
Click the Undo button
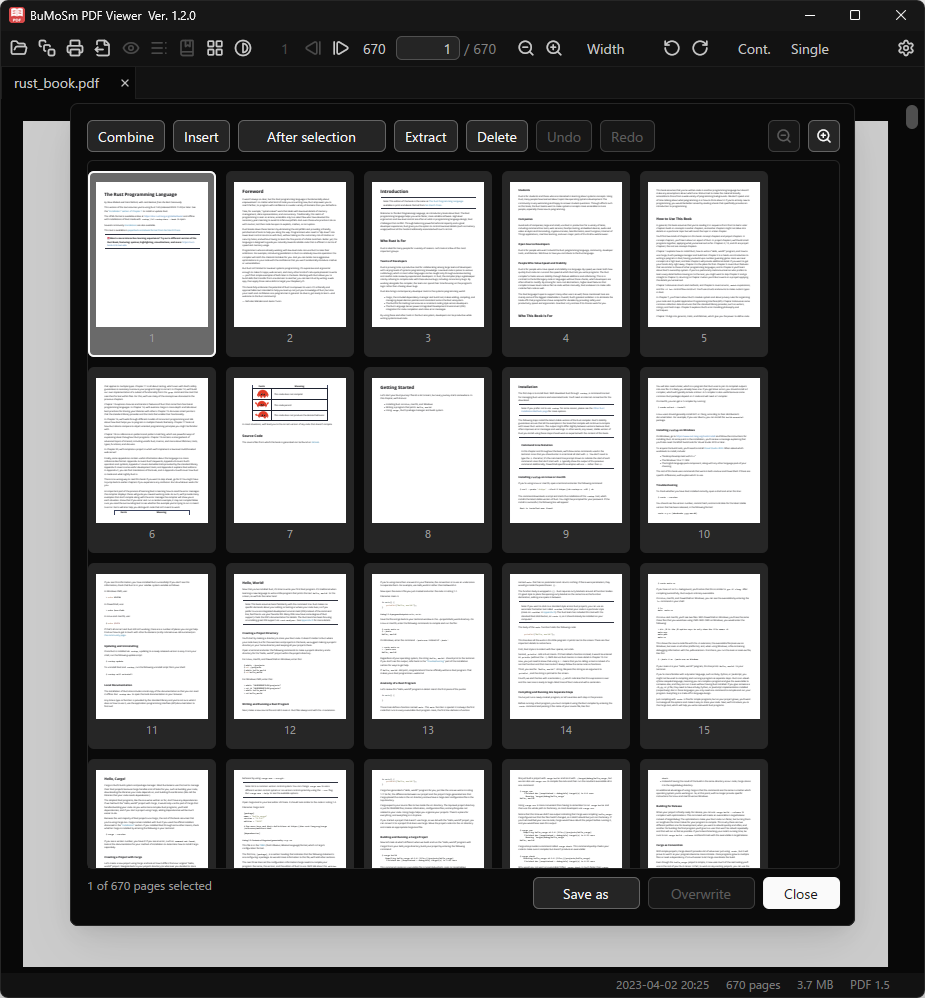[563, 137]
